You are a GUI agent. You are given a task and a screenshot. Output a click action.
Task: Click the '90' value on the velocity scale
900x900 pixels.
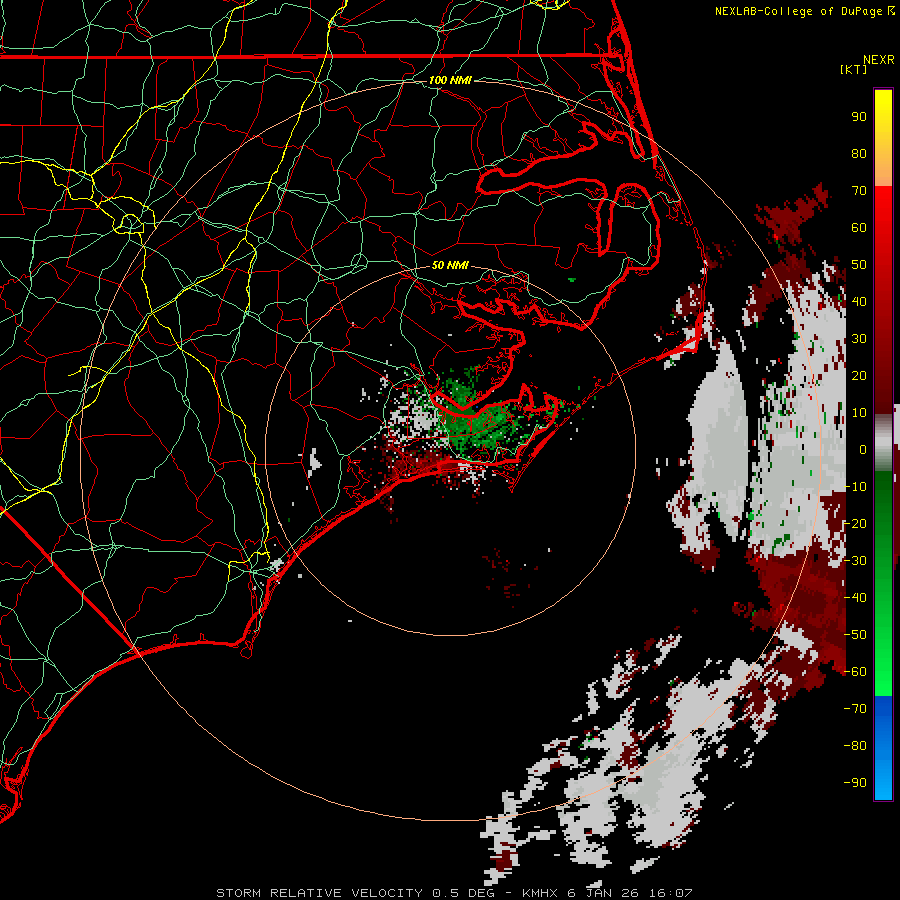[859, 117]
